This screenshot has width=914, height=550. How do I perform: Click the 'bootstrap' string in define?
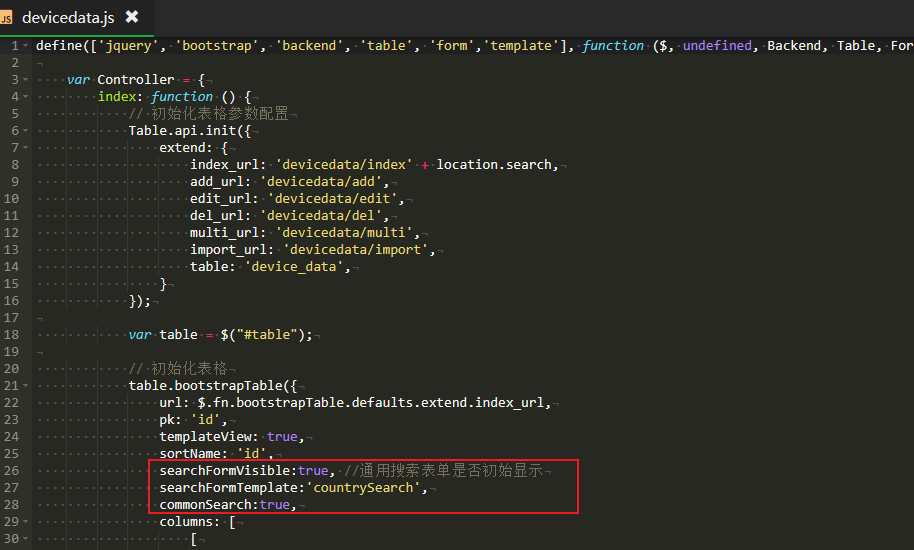pyautogui.click(x=217, y=45)
